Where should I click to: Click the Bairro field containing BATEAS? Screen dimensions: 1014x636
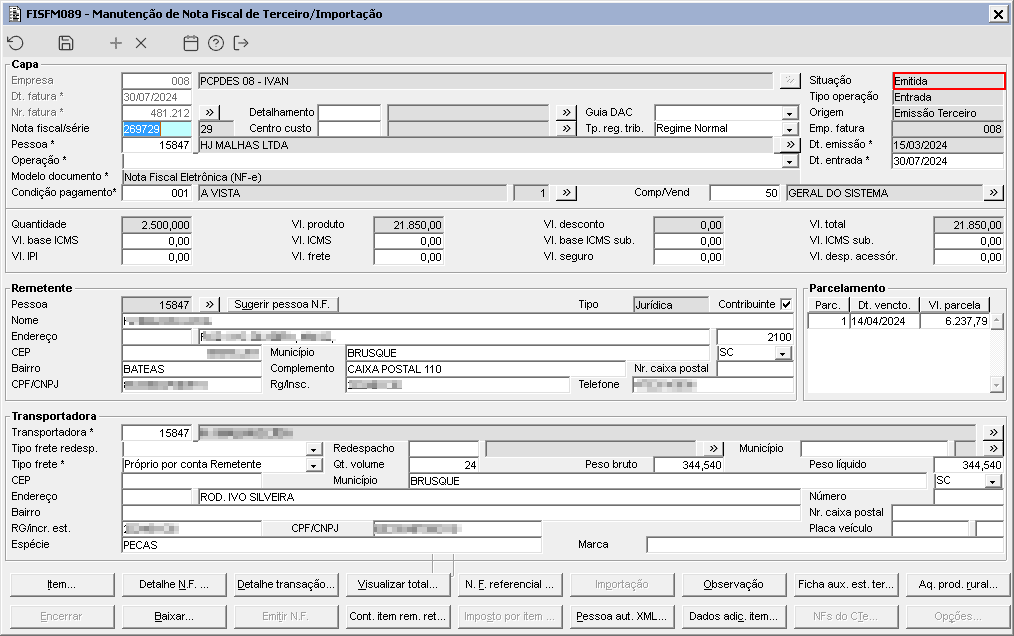[192, 369]
